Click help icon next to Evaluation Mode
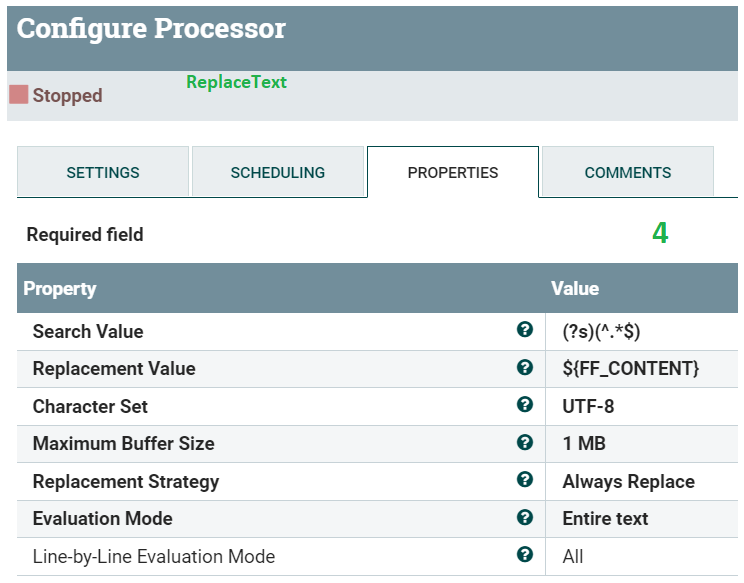Image resolution: width=744 pixels, height=583 pixels. (524, 517)
